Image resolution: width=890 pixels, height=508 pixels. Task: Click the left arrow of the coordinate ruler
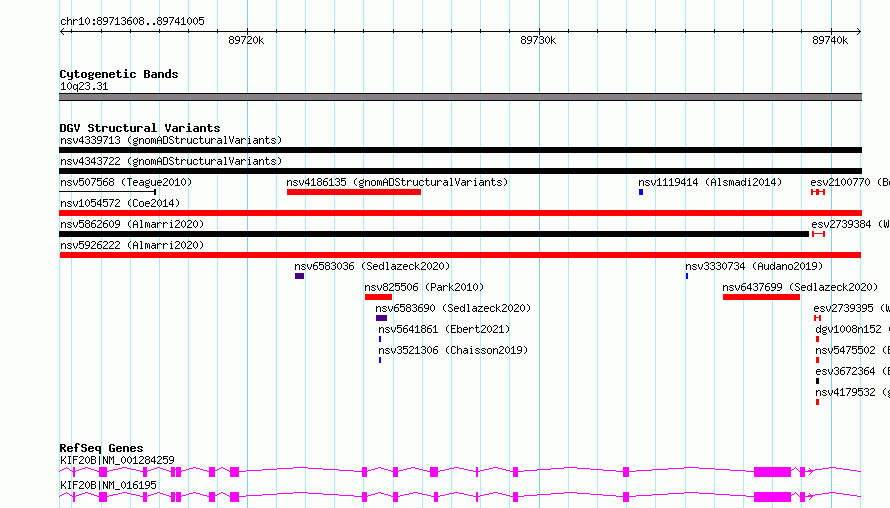point(62,31)
